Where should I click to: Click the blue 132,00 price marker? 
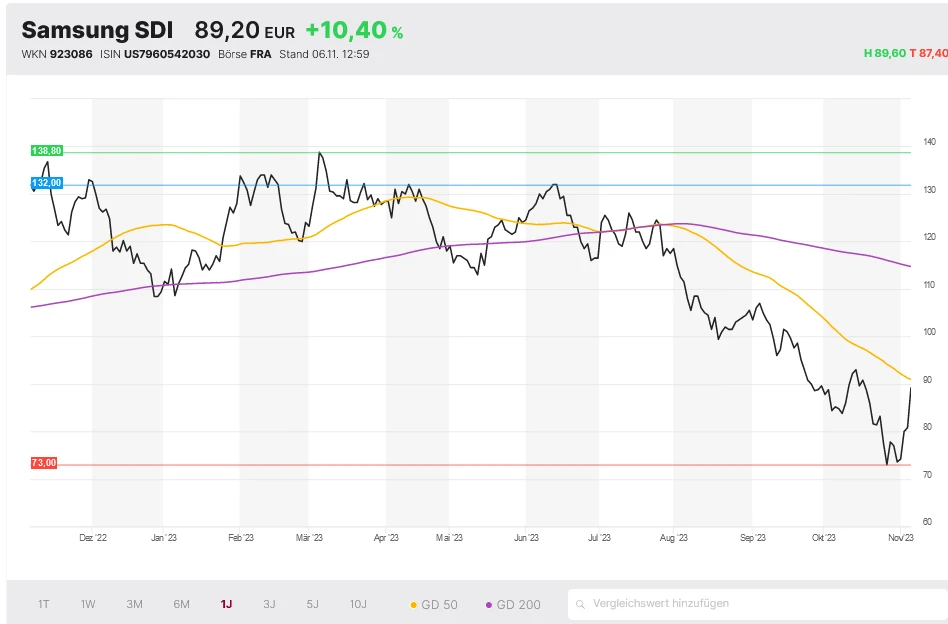(47, 183)
